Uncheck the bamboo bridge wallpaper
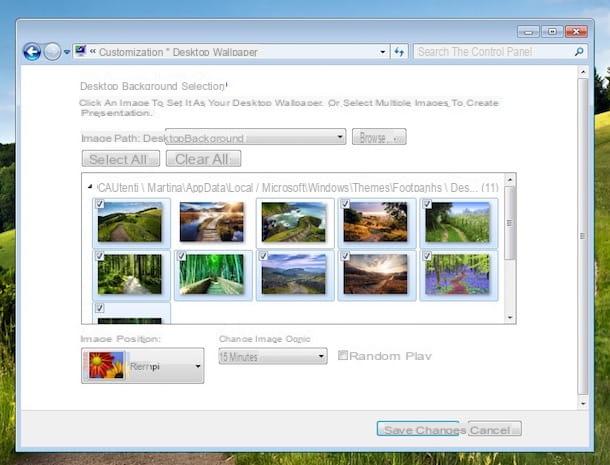The width and height of the screenshot is (610, 465). coord(181,256)
